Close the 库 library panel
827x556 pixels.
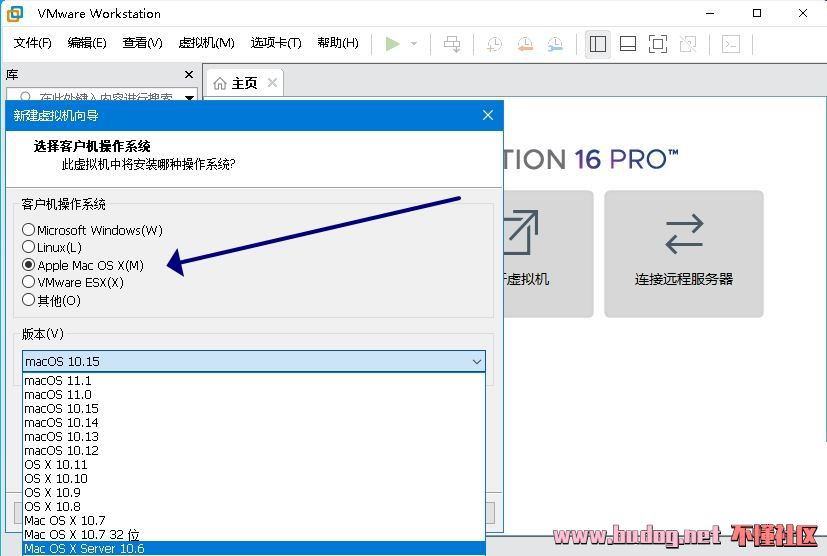[x=189, y=74]
